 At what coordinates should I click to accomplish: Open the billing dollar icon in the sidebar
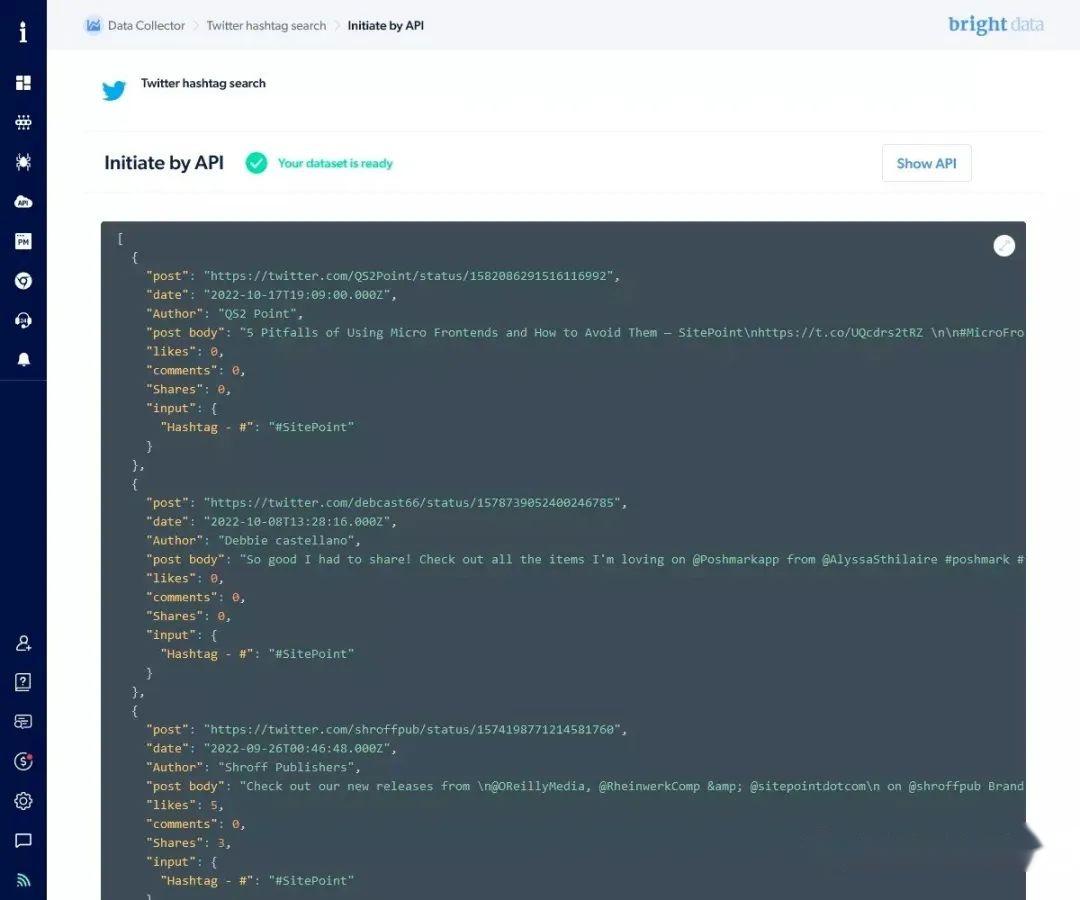23,761
